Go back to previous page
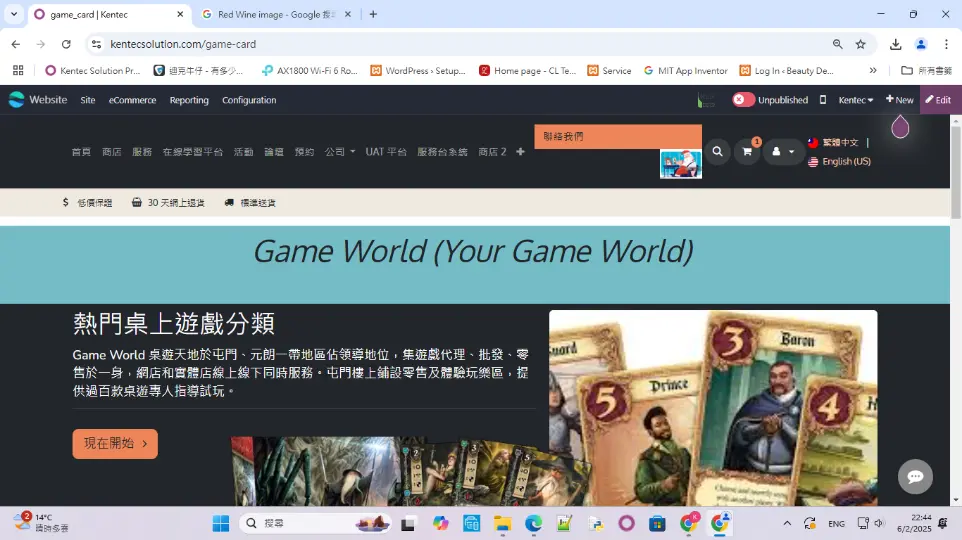 click(16, 44)
